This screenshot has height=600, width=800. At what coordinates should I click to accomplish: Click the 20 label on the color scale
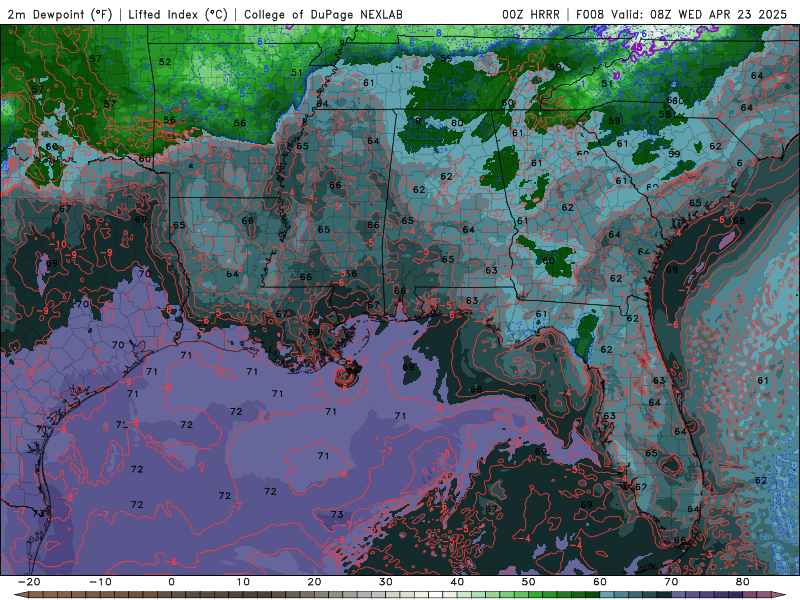pyautogui.click(x=314, y=582)
